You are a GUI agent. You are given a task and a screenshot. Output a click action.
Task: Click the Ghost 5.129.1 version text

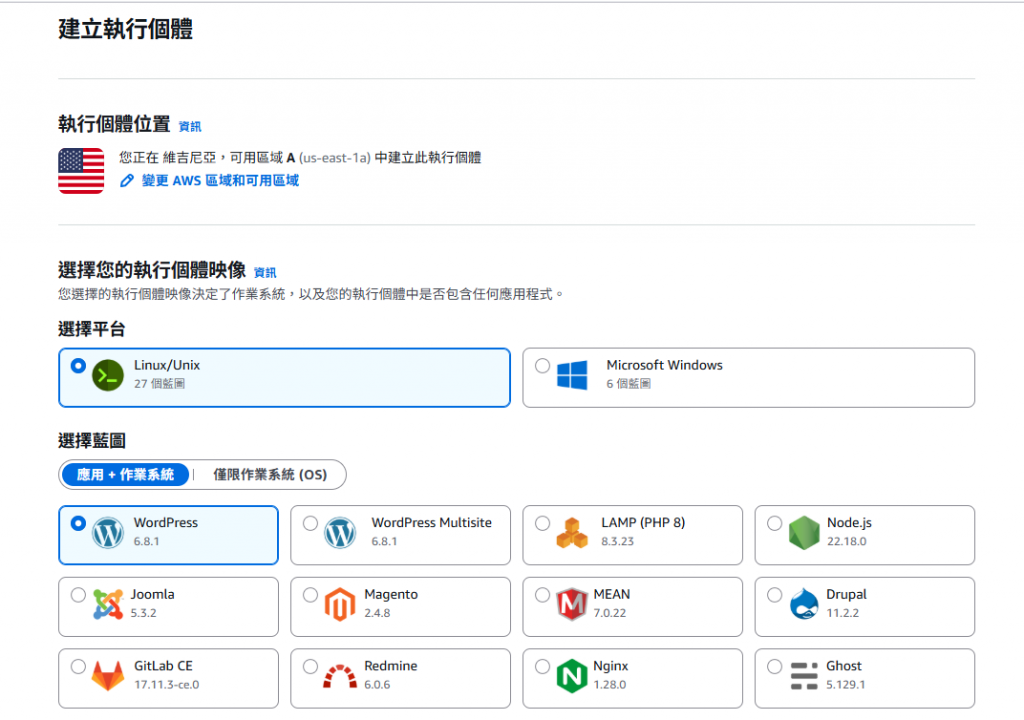(x=846, y=685)
